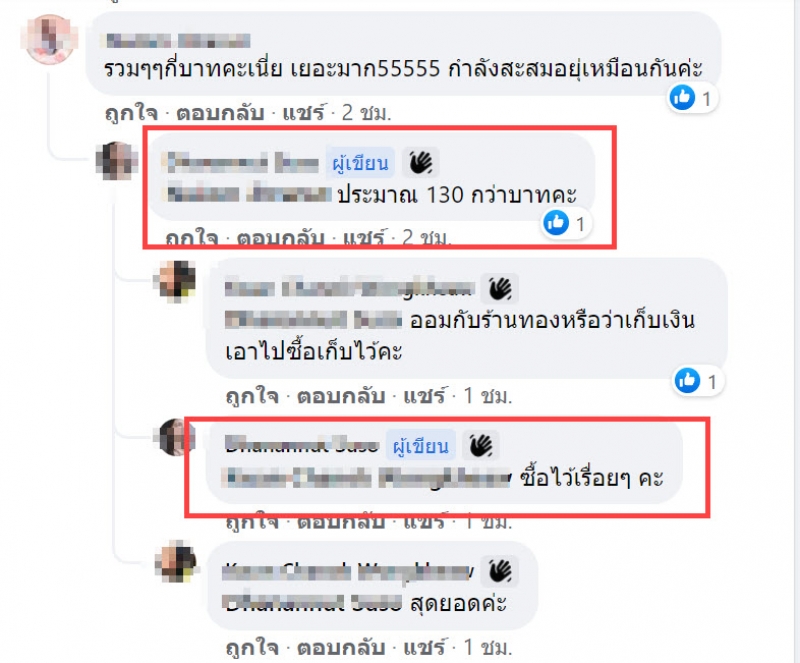Open avatar beside ออมกับร้านทอง comment

[x=175, y=281]
